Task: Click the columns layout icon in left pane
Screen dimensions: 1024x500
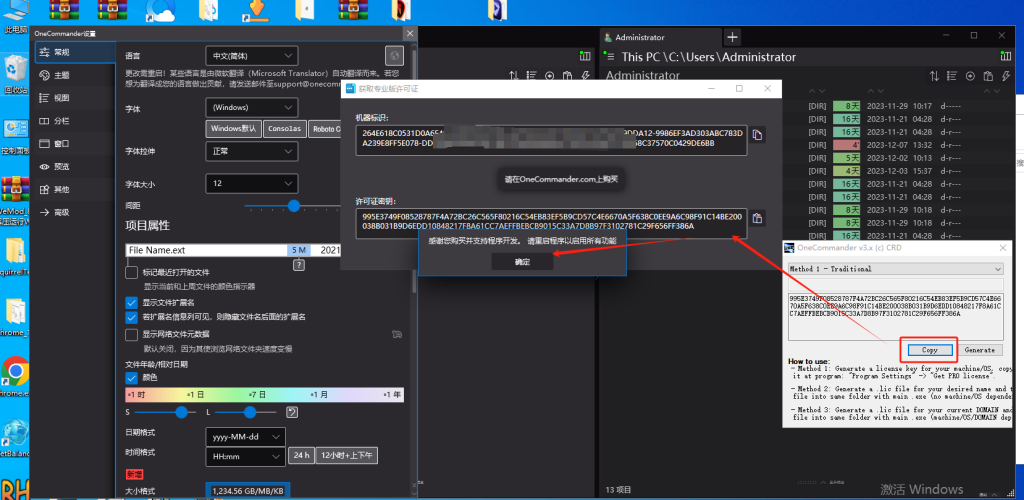Action: coord(584,56)
